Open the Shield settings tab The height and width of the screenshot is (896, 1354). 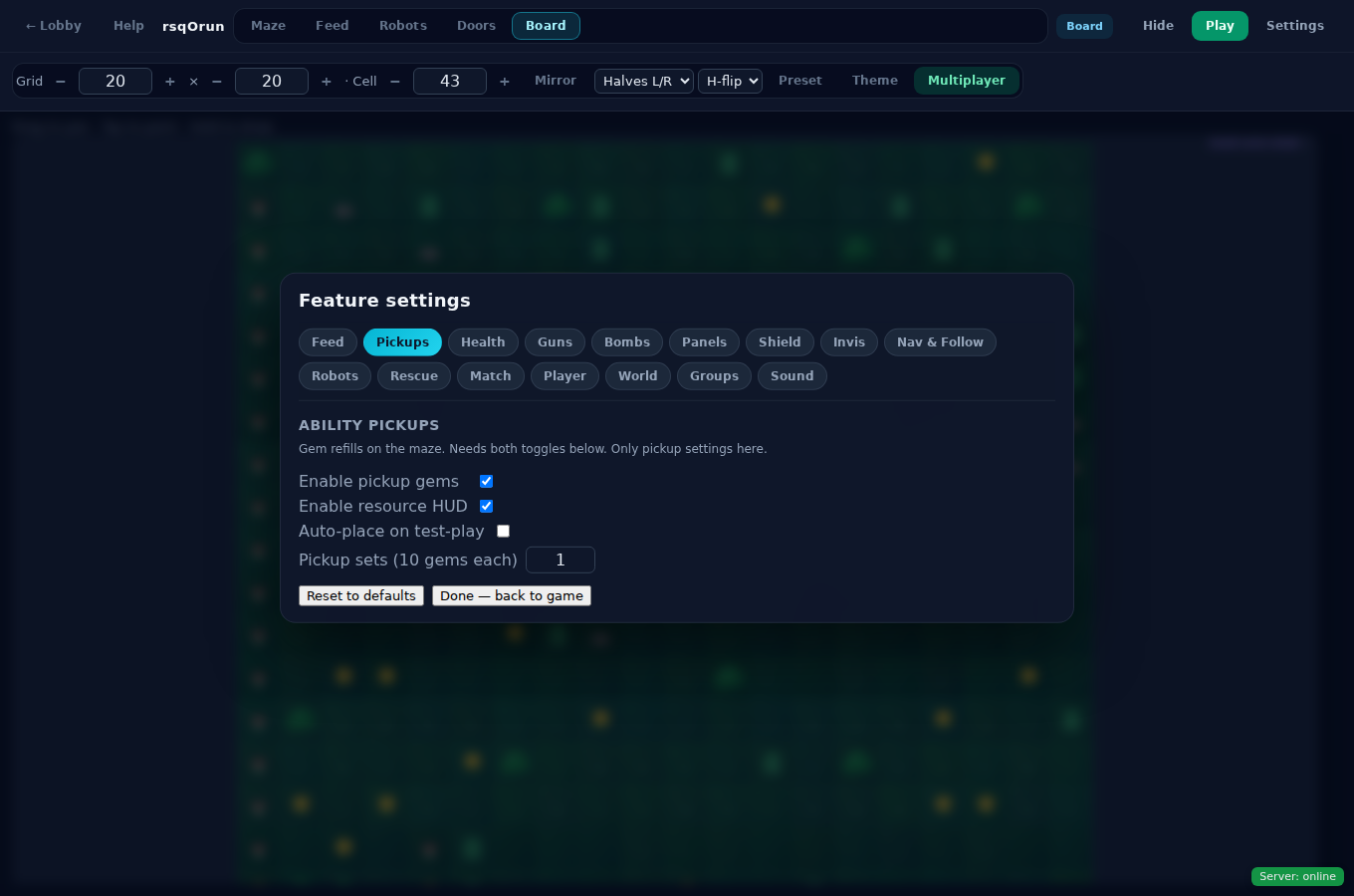[x=780, y=342]
